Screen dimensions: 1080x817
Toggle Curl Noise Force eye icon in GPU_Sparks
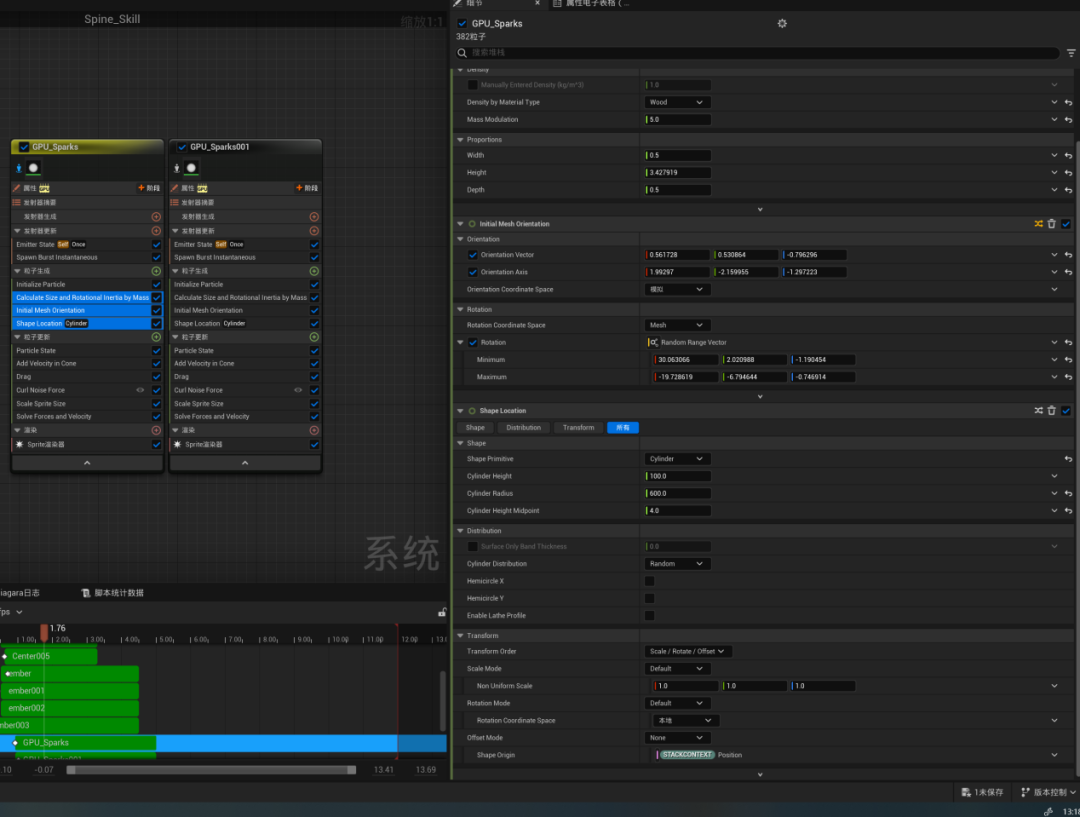click(x=140, y=390)
